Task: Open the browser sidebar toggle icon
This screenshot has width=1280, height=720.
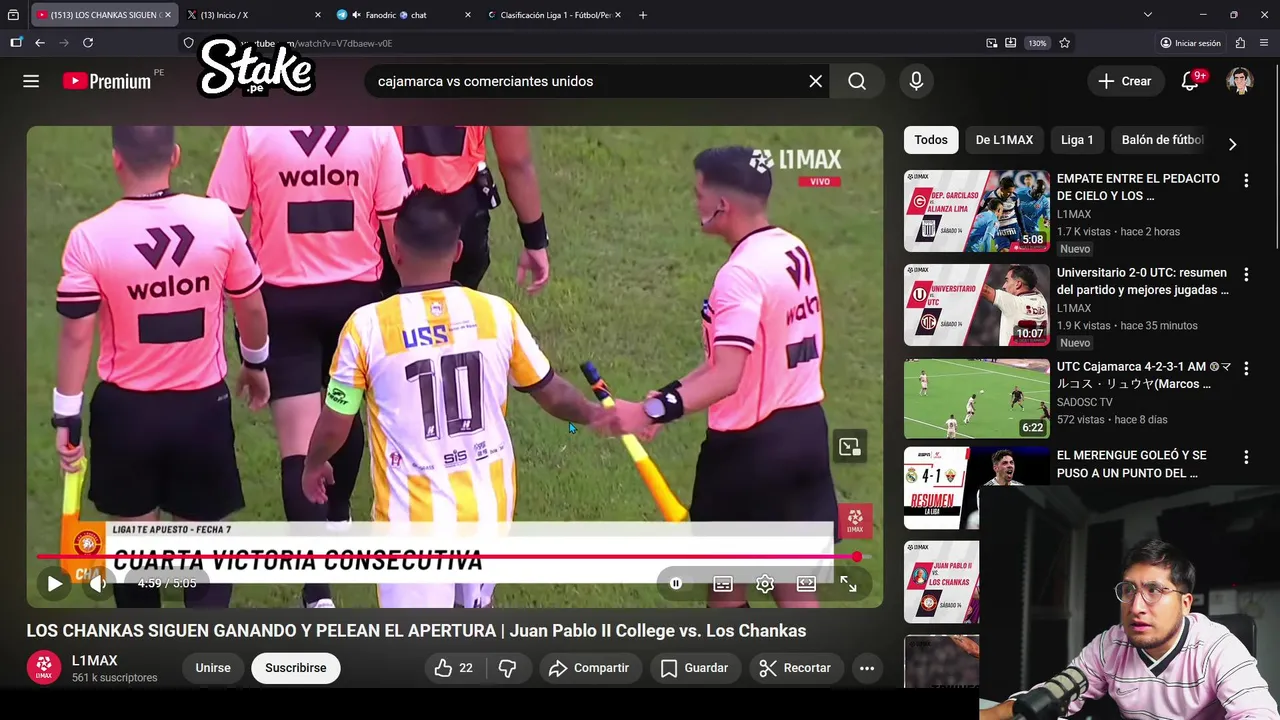Action: tap(16, 43)
